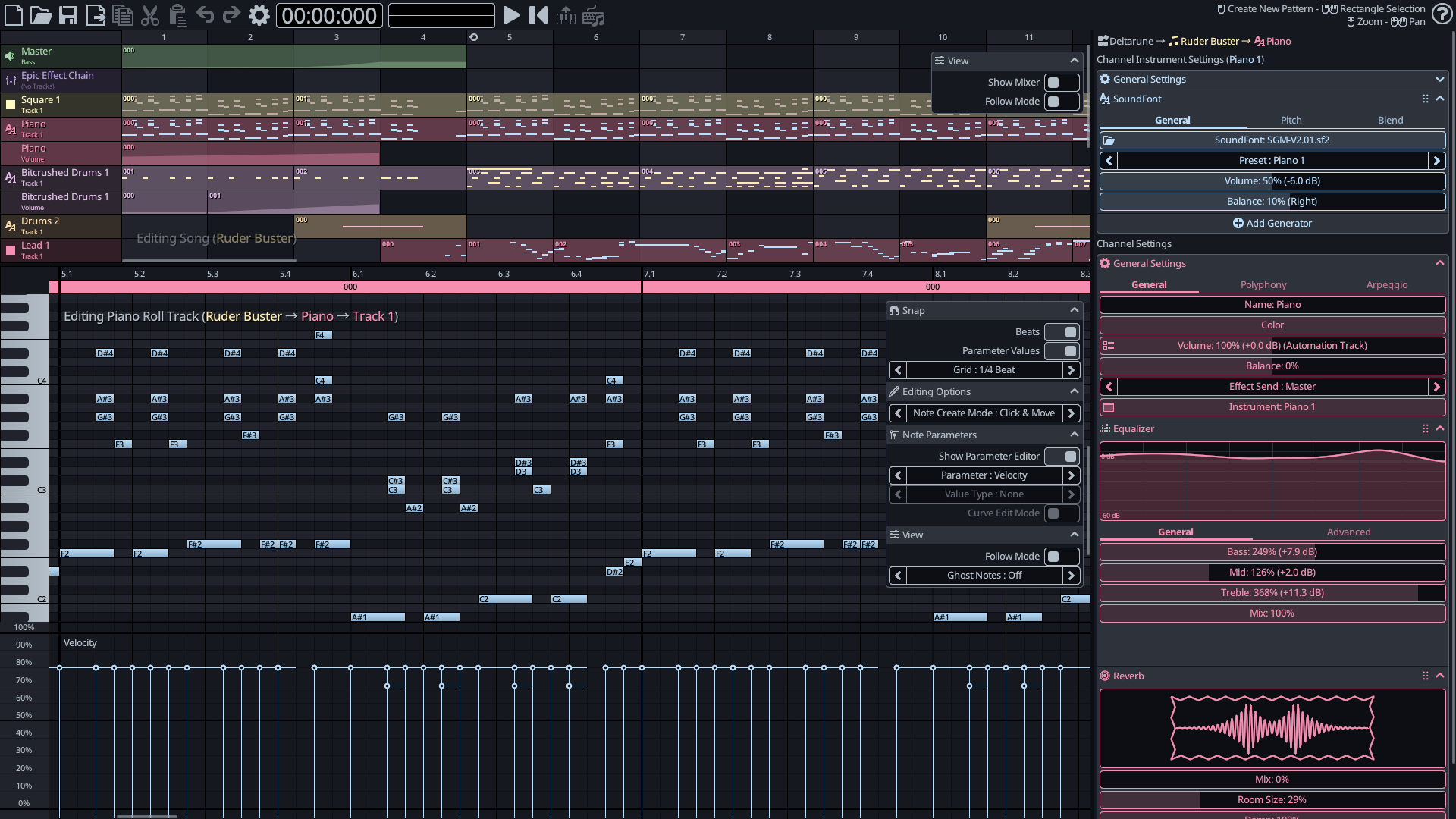Enable Snap Beats toggle
This screenshot has height=819, width=1456.
coord(1061,332)
